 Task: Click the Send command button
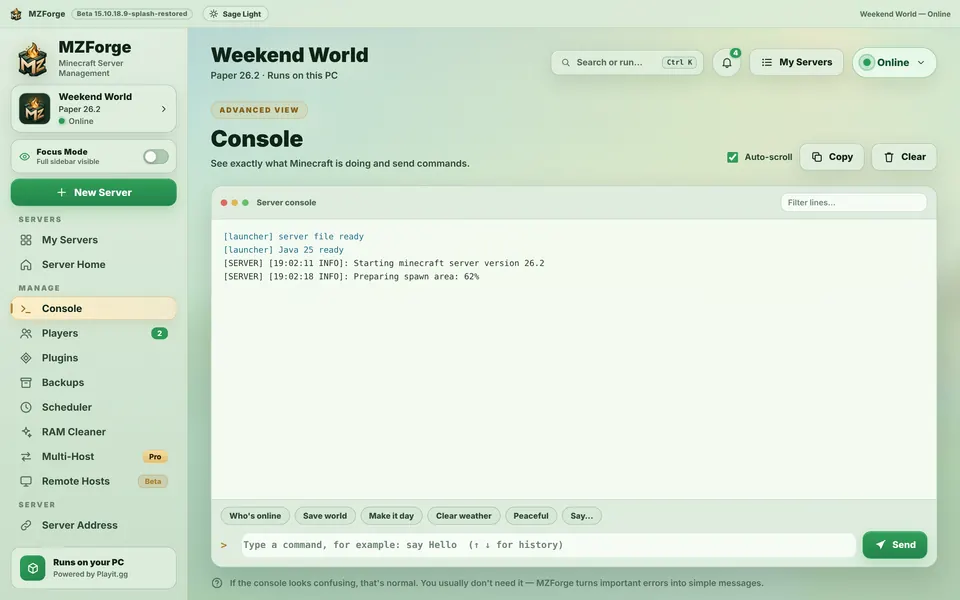coord(894,545)
